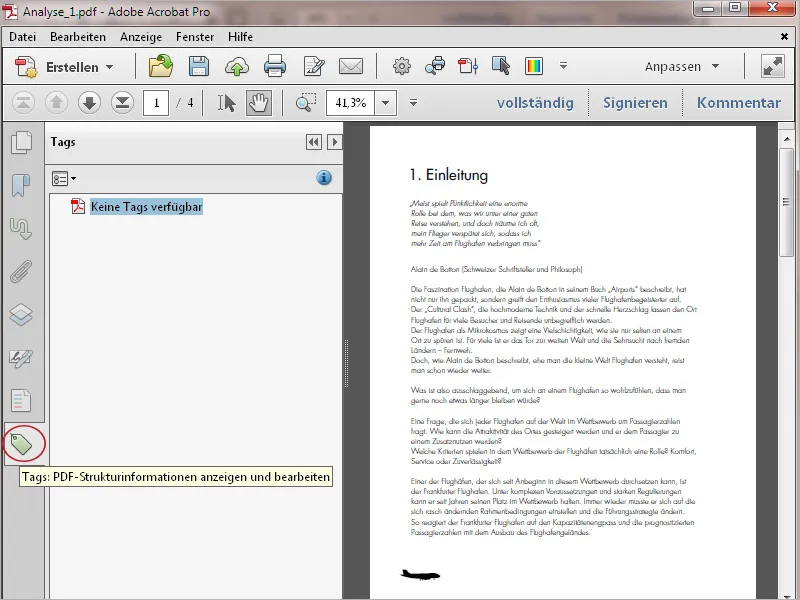Open the content document panel icon
The height and width of the screenshot is (600, 800).
click(x=21, y=401)
